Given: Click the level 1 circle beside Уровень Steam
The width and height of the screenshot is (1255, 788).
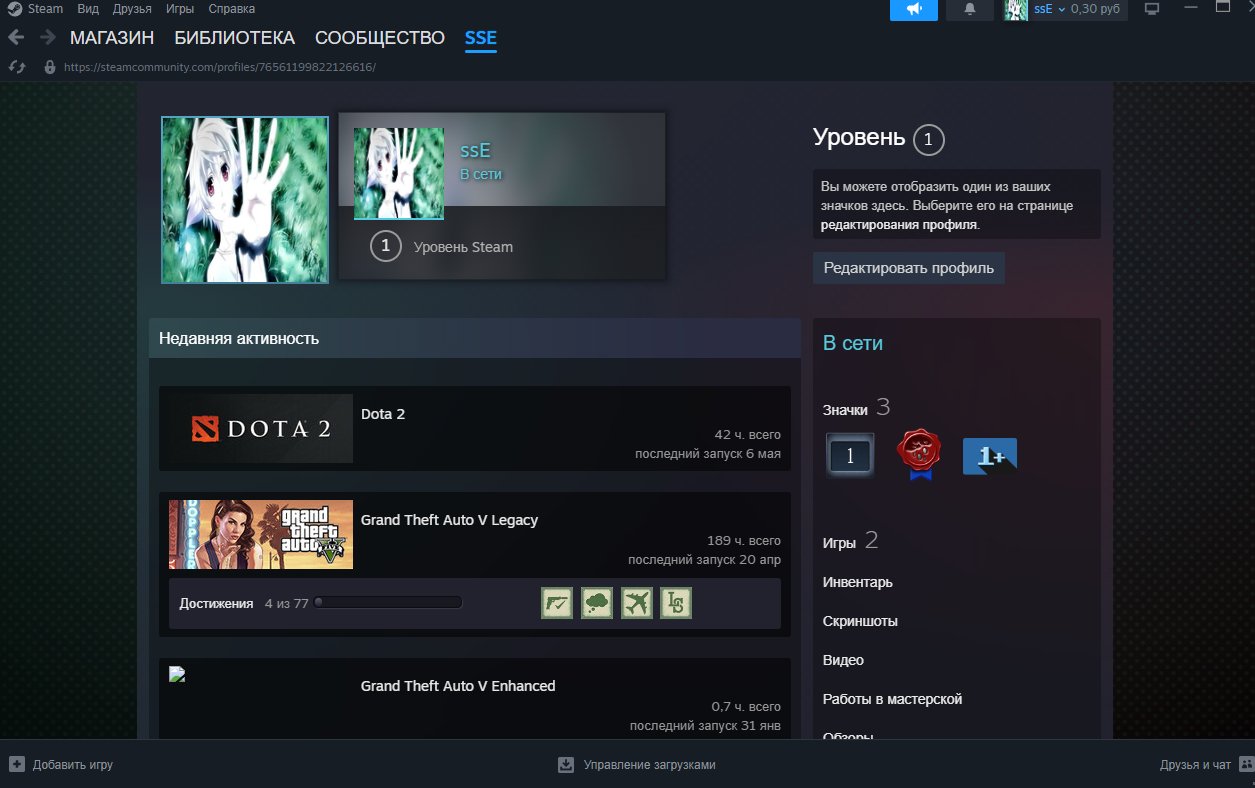Looking at the screenshot, I should click(386, 246).
